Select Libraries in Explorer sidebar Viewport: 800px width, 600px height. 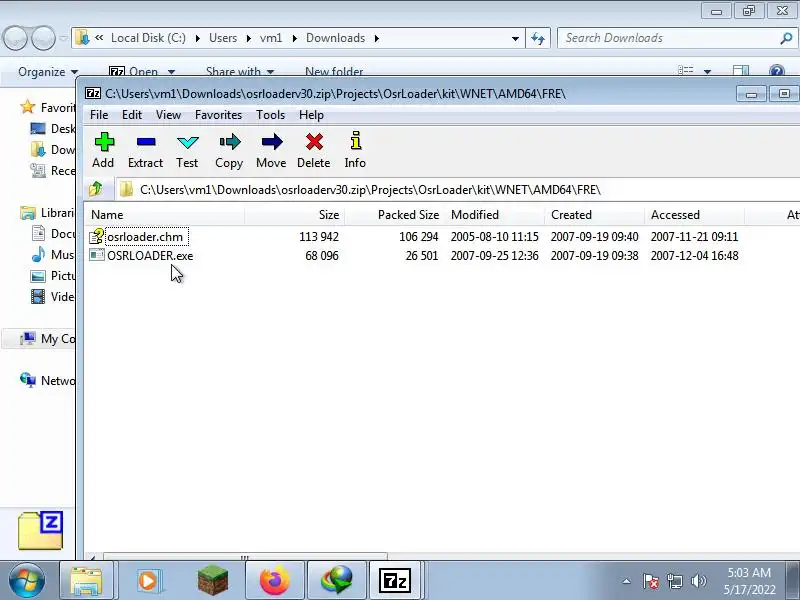47,213
